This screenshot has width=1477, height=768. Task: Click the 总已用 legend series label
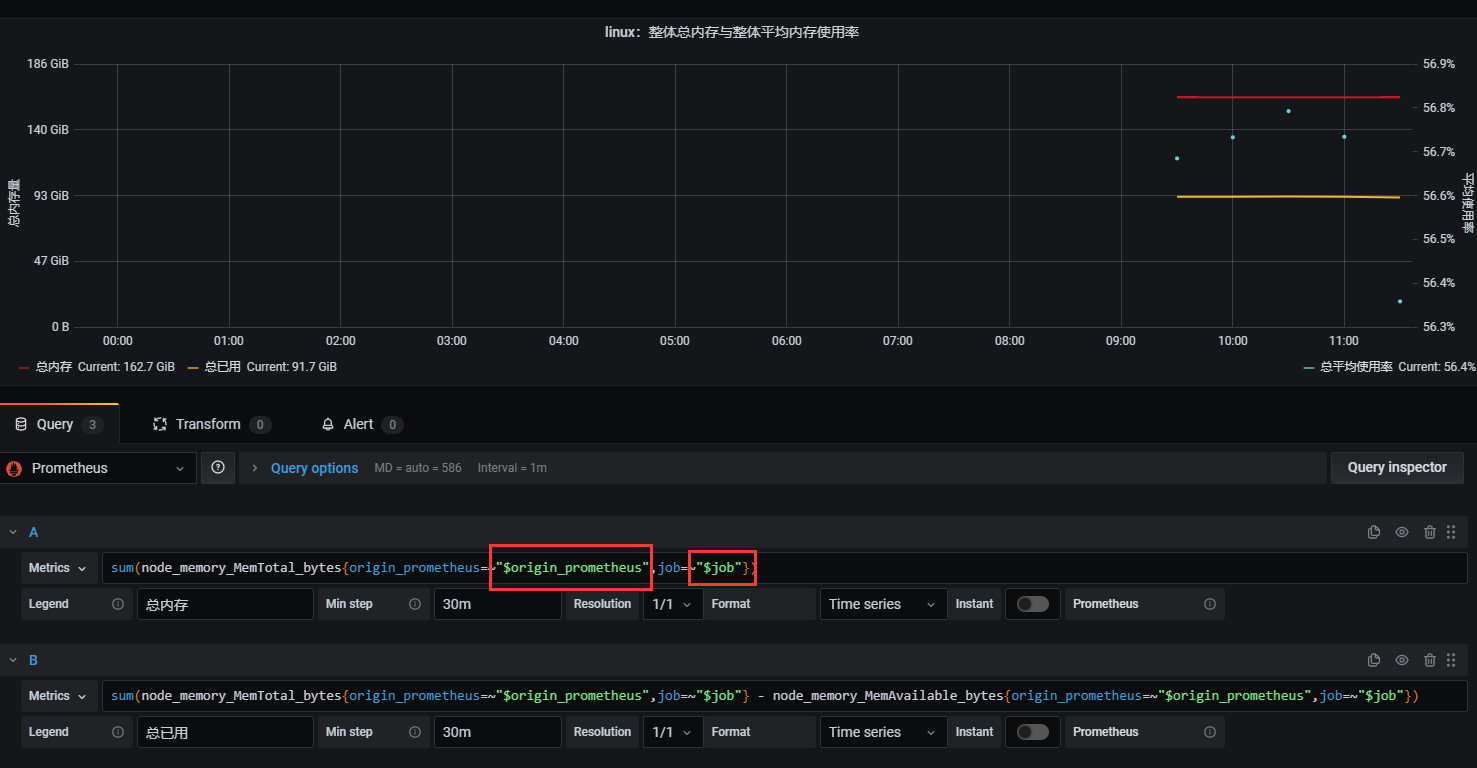pos(223,367)
